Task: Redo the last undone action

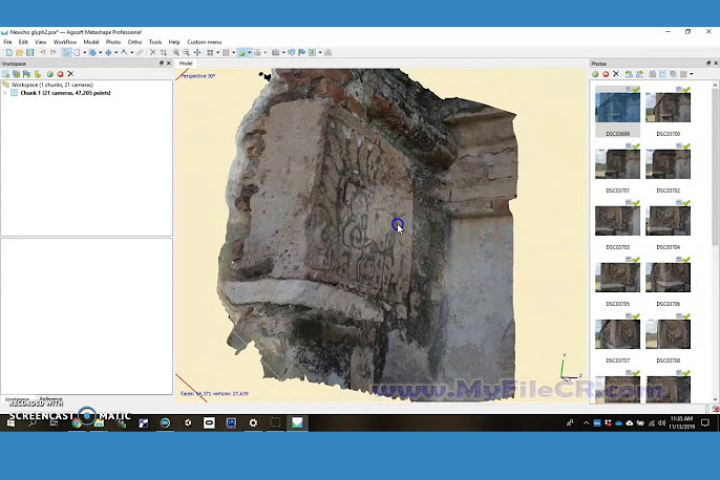Action: 53,53
